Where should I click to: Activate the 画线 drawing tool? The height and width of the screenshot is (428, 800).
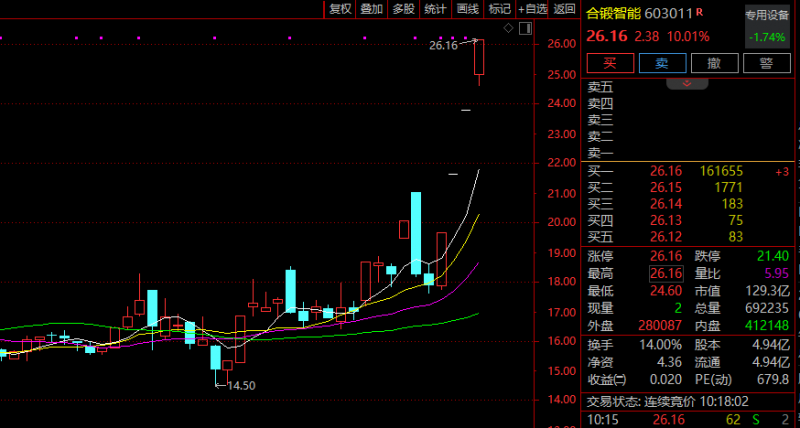(x=467, y=9)
